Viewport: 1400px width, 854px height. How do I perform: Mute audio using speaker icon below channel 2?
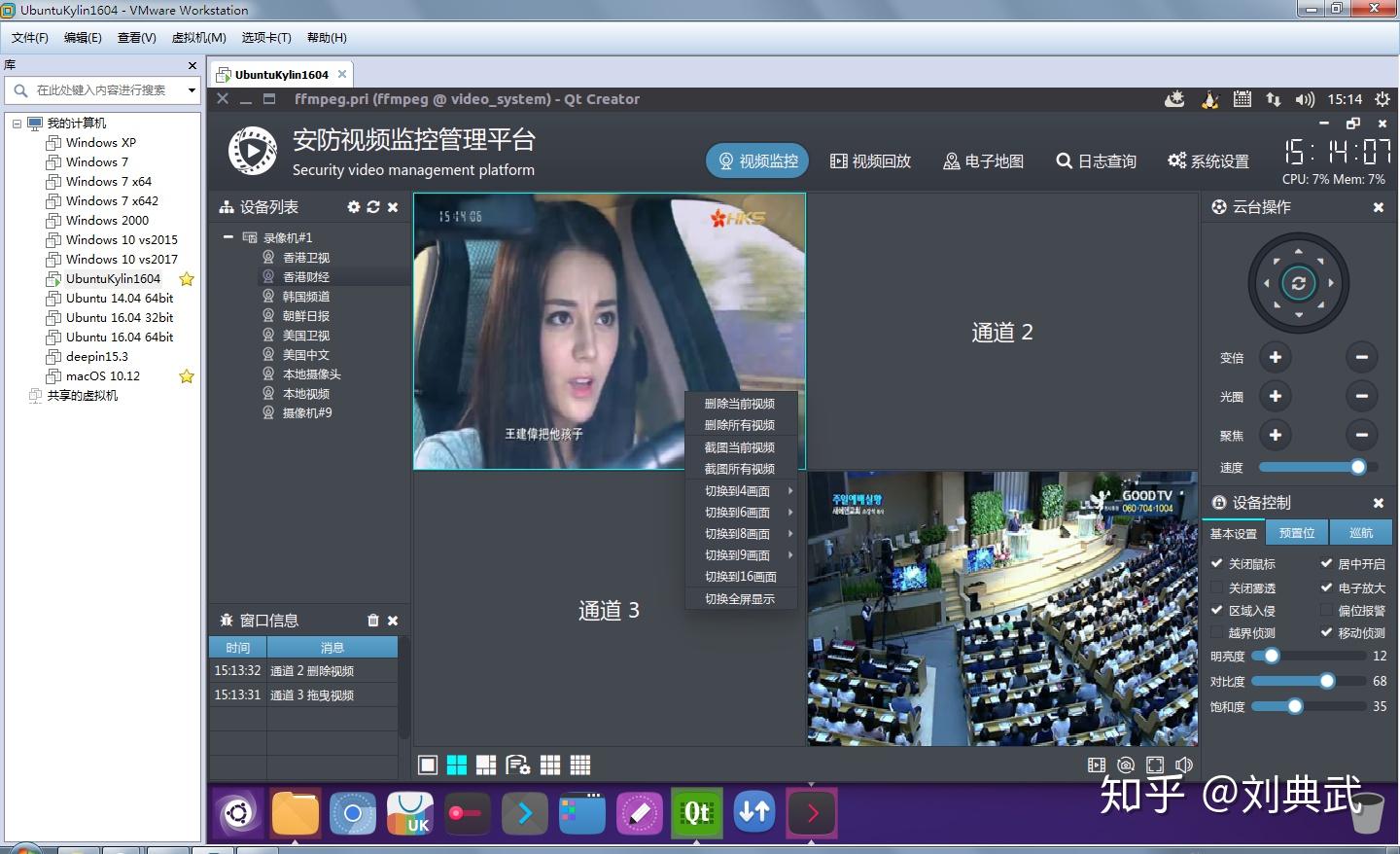pyautogui.click(x=1184, y=765)
